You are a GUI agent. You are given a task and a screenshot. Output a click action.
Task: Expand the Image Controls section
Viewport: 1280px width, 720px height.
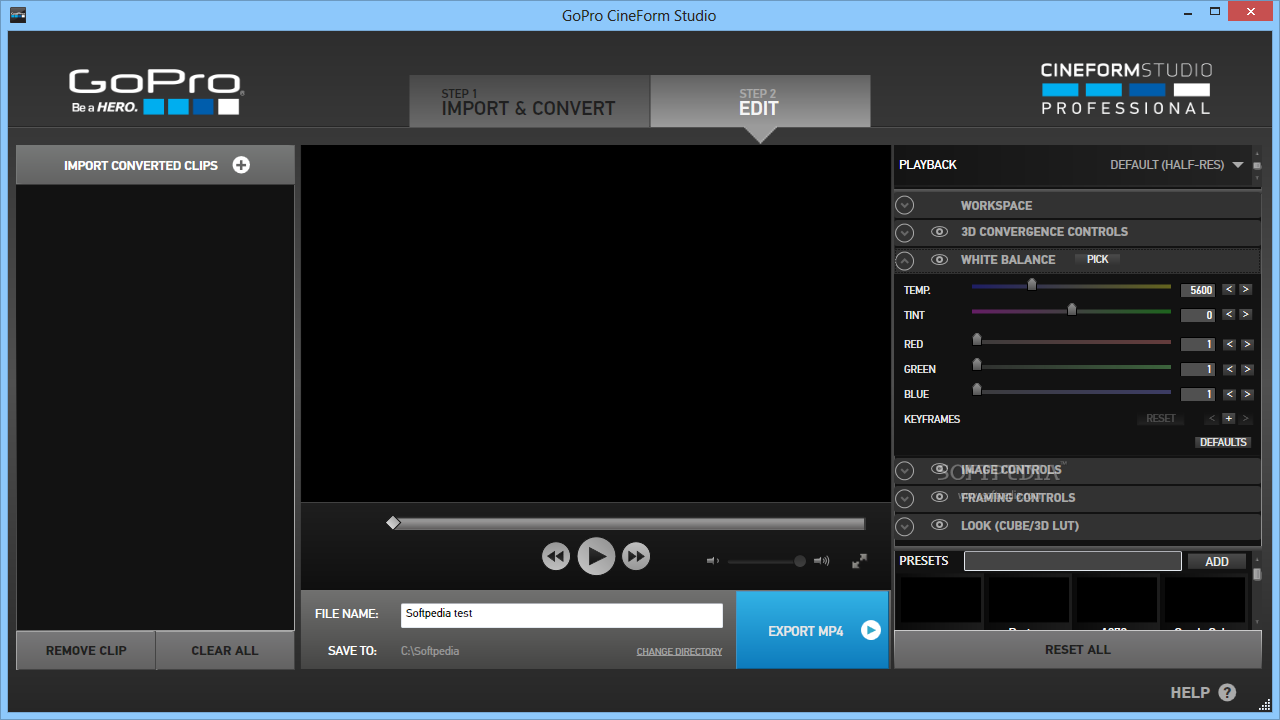tap(905, 470)
